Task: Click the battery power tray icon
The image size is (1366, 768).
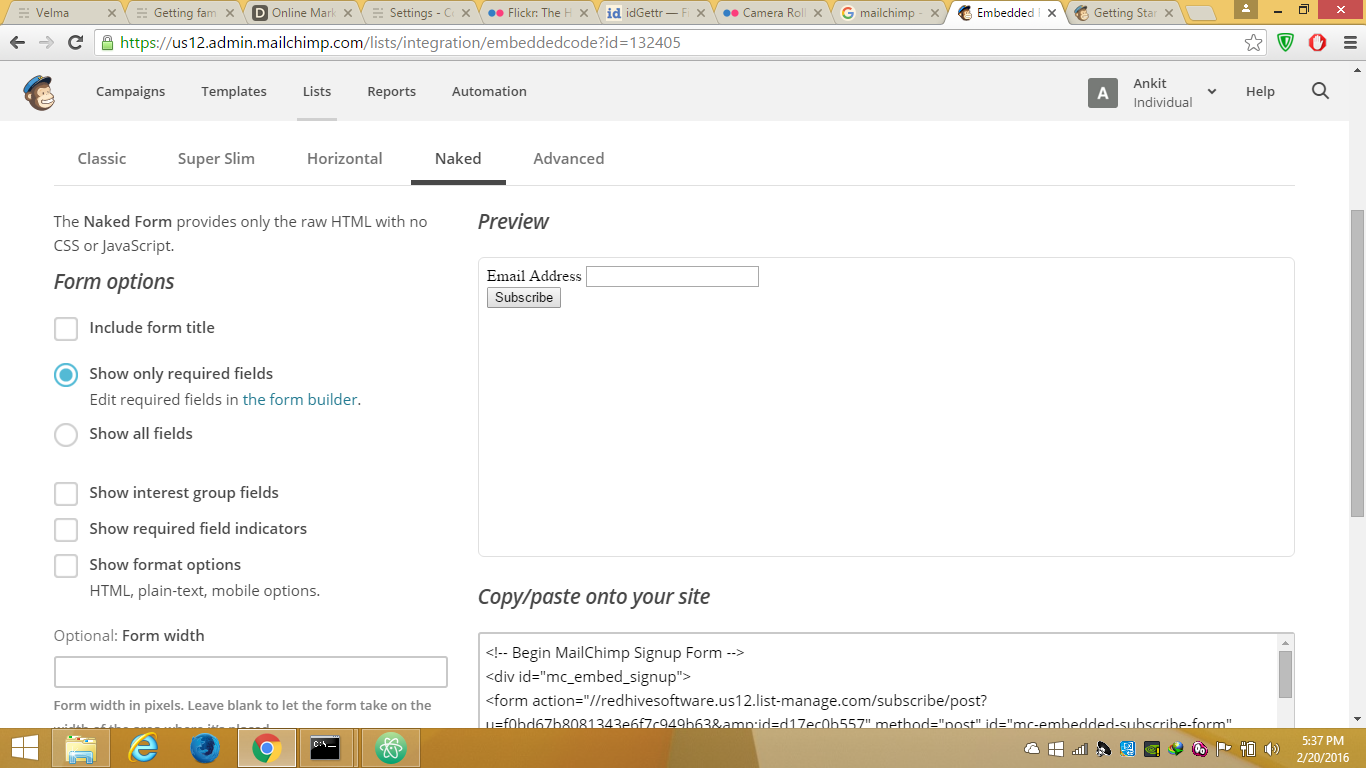Action: (1248, 749)
